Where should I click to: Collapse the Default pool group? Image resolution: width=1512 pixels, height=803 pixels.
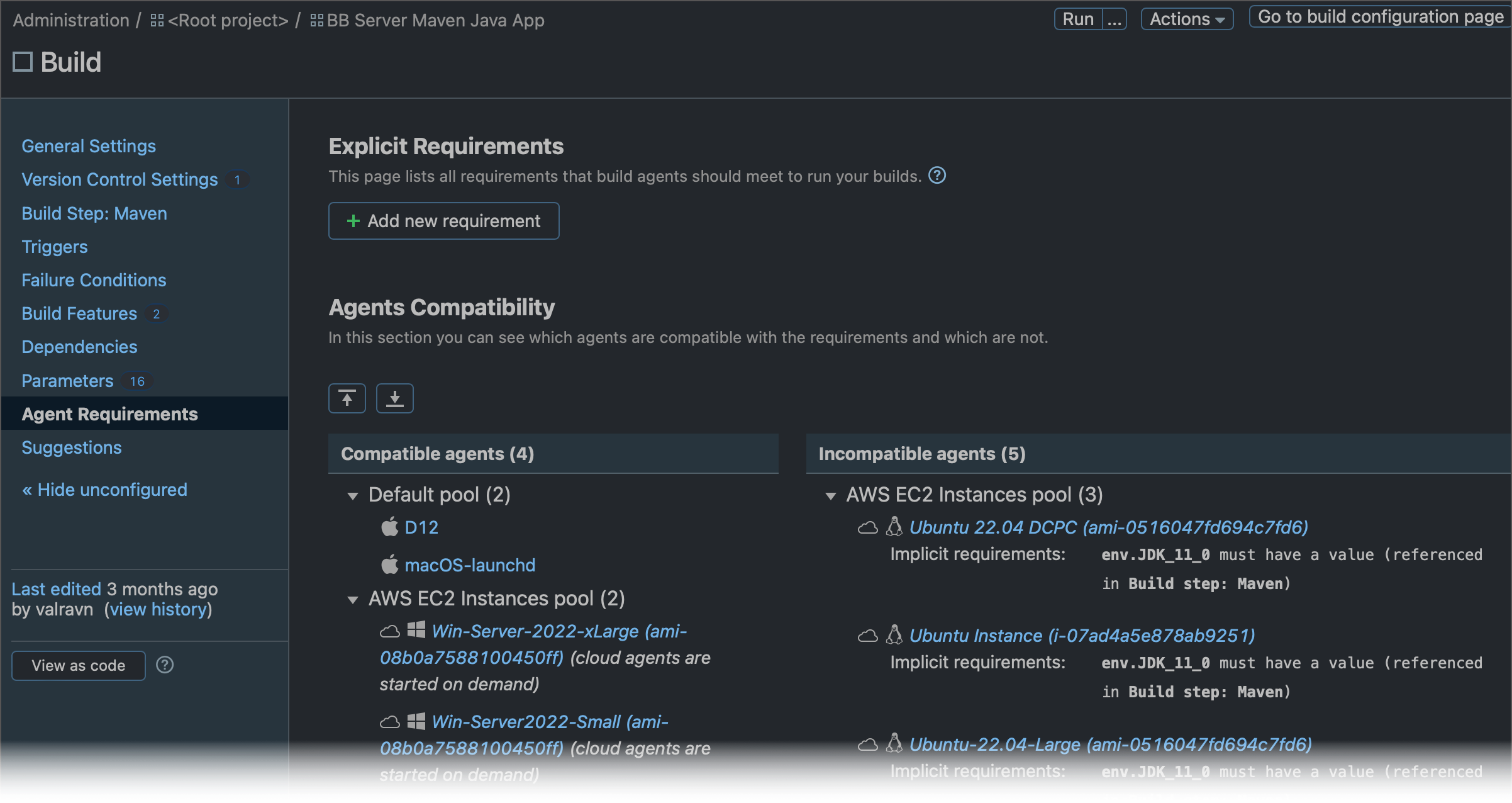tap(352, 496)
